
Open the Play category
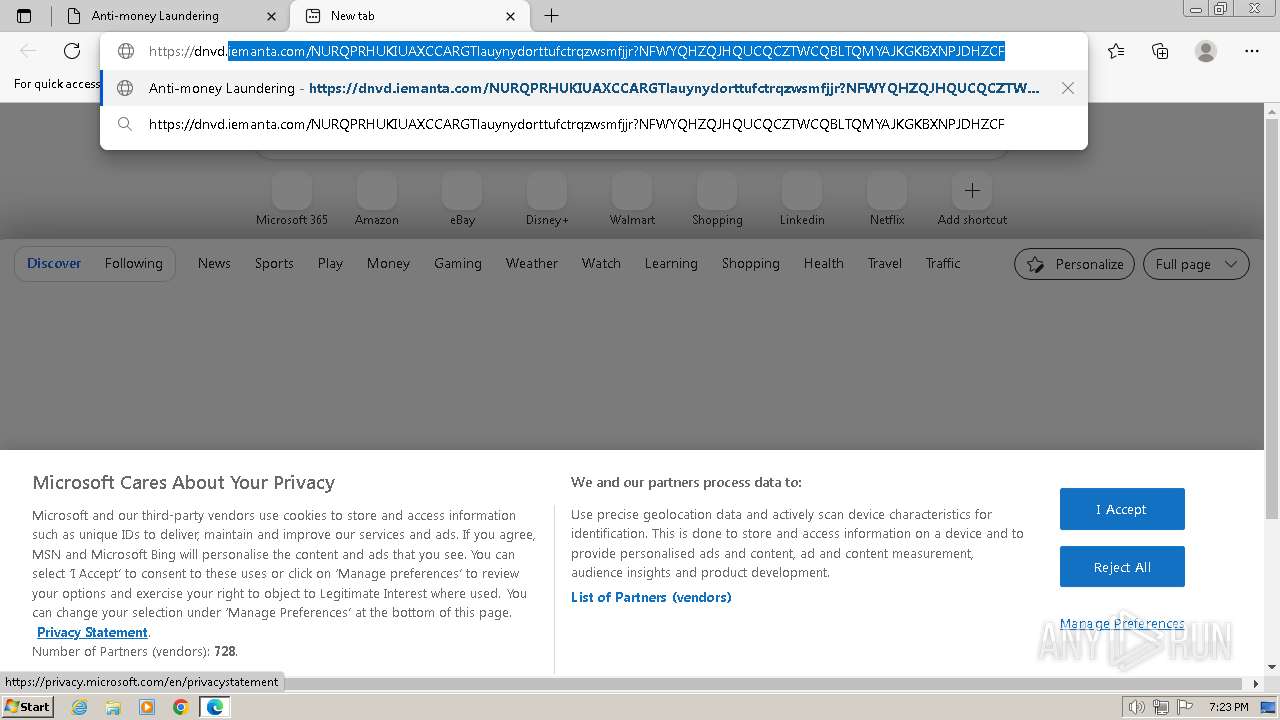330,263
